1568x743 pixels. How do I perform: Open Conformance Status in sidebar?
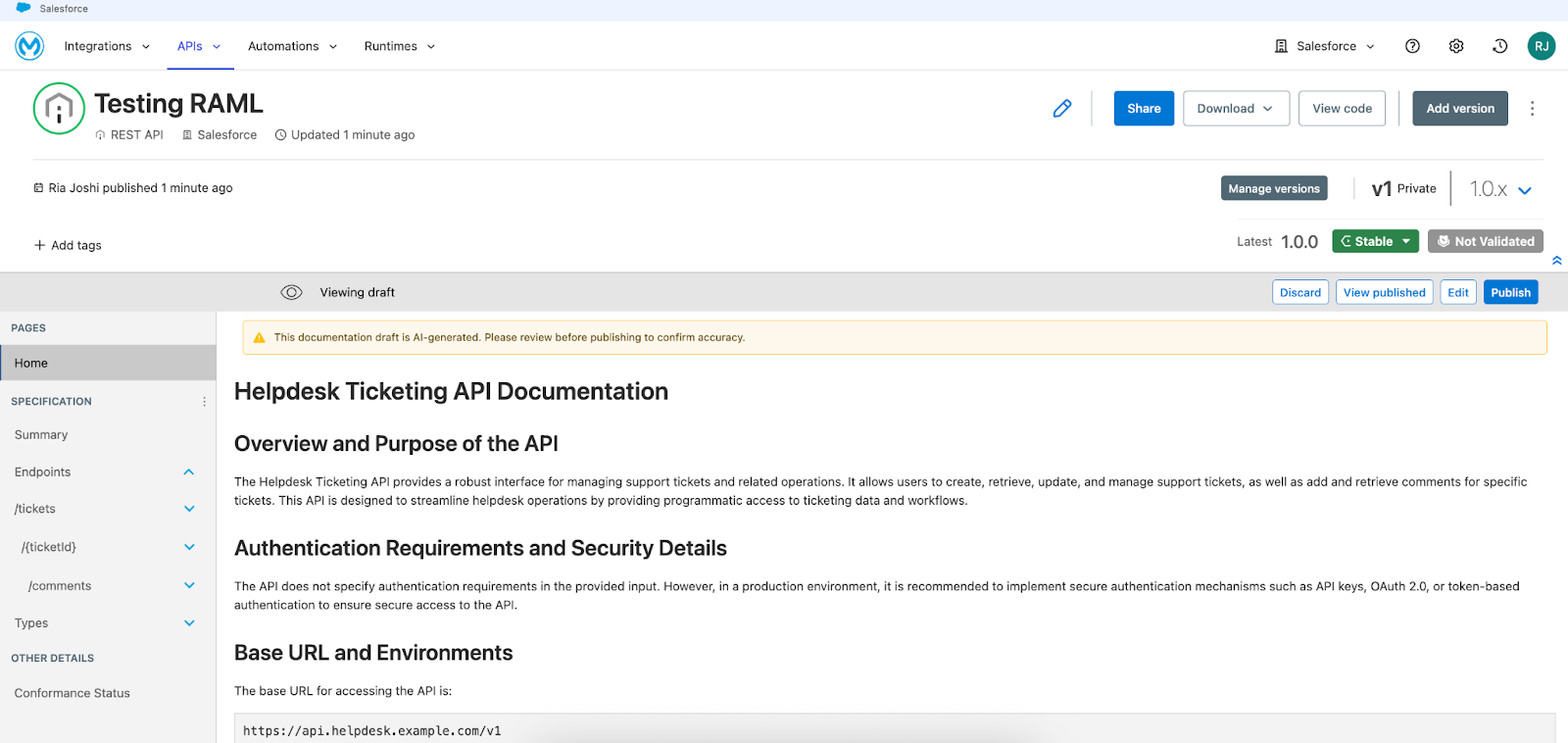(72, 693)
